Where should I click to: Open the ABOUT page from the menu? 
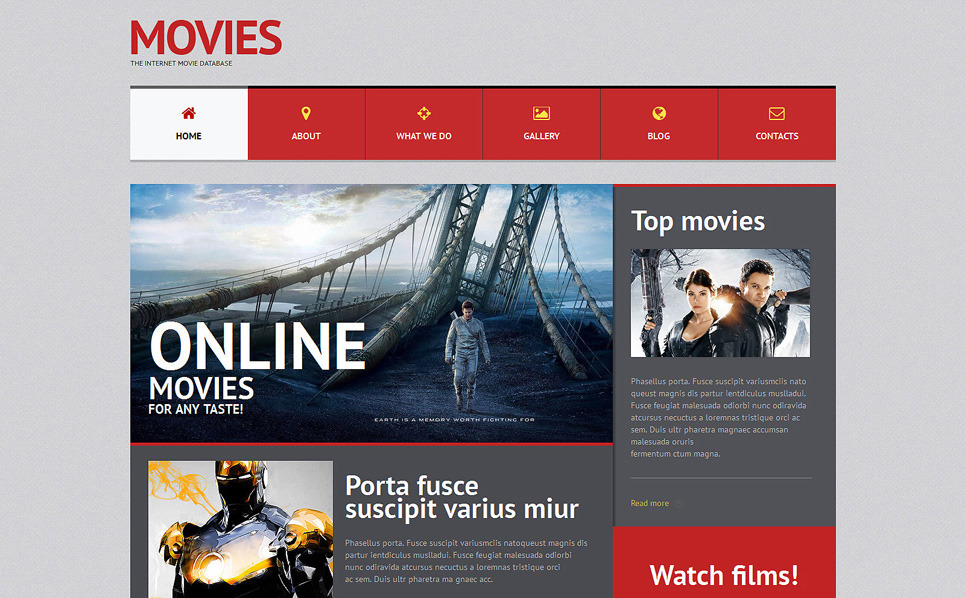(x=305, y=136)
